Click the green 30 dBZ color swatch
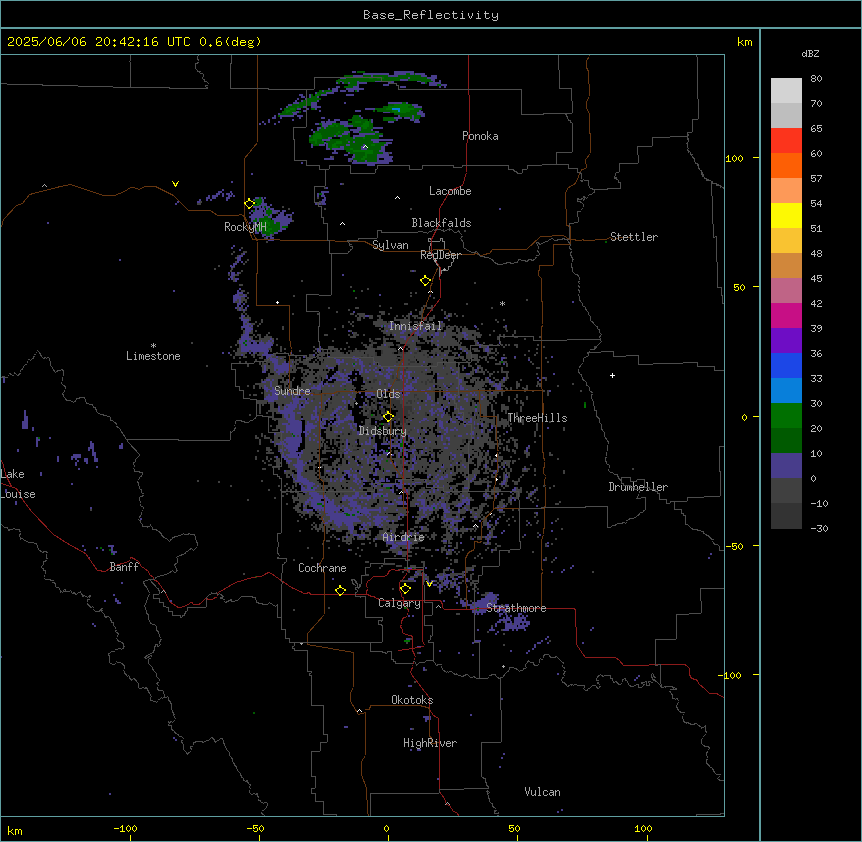The width and height of the screenshot is (862, 842). [786, 416]
